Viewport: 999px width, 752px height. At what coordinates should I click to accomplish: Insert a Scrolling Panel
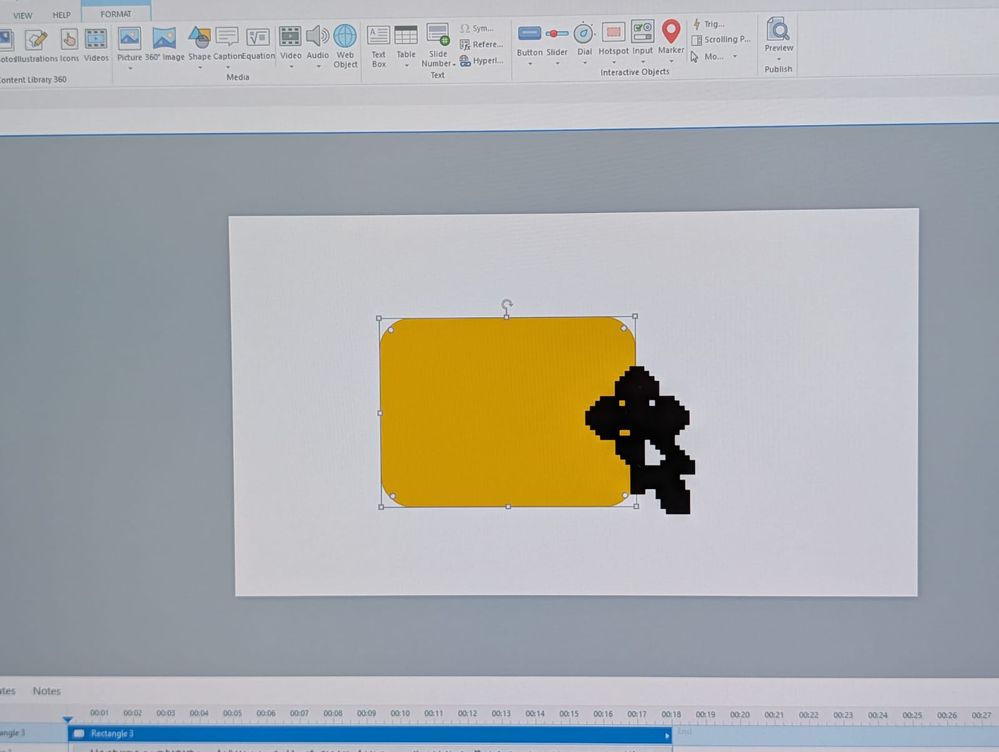tap(721, 40)
